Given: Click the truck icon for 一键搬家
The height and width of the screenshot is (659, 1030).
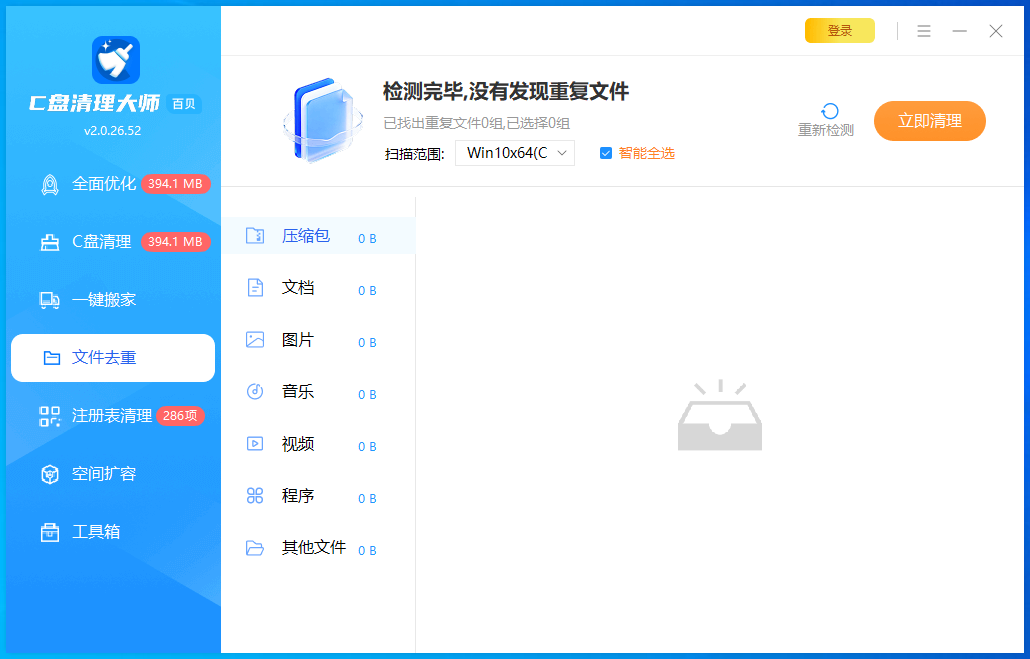Looking at the screenshot, I should pyautogui.click(x=50, y=300).
